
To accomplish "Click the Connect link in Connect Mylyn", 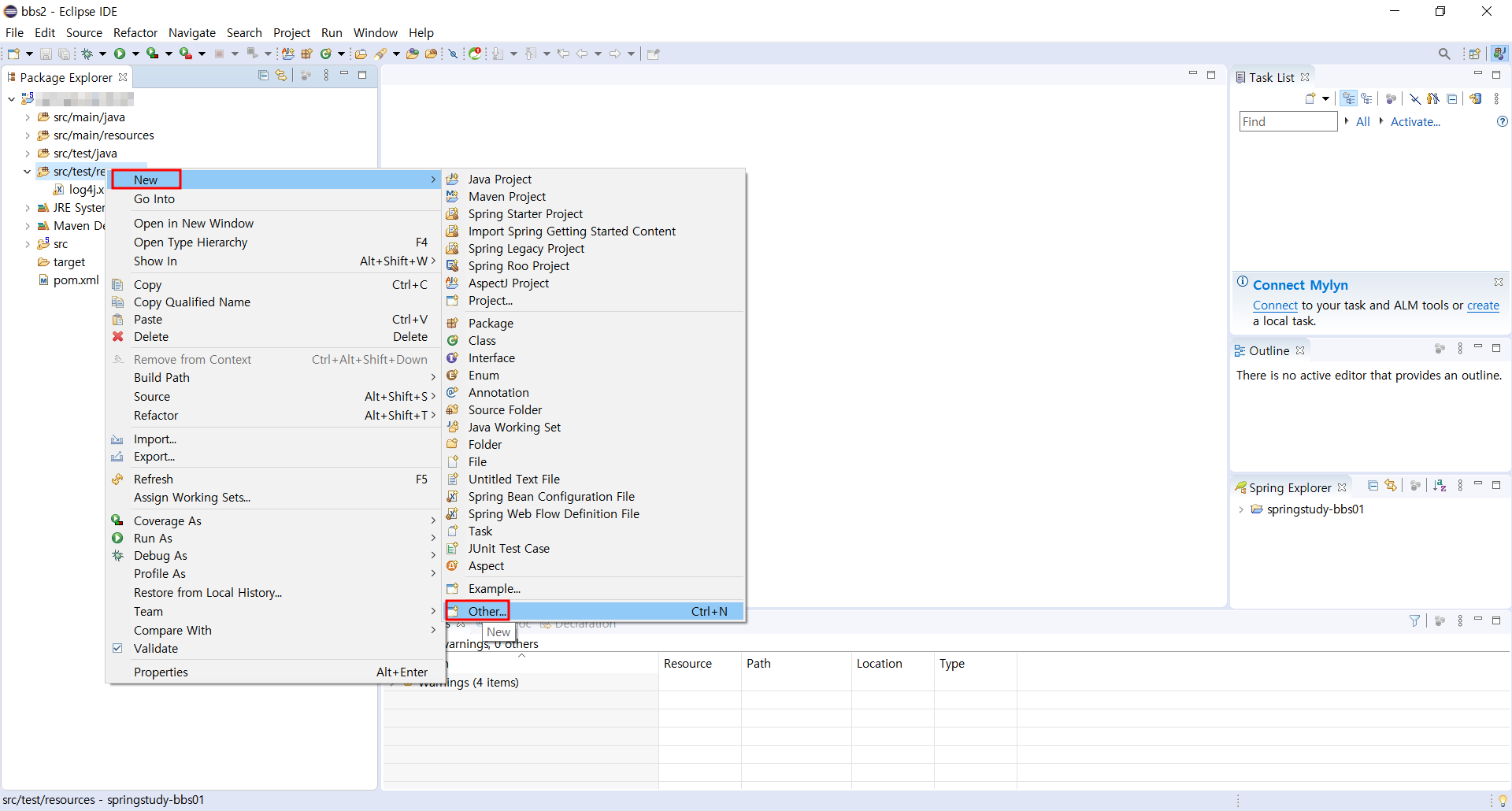I will 1275,306.
